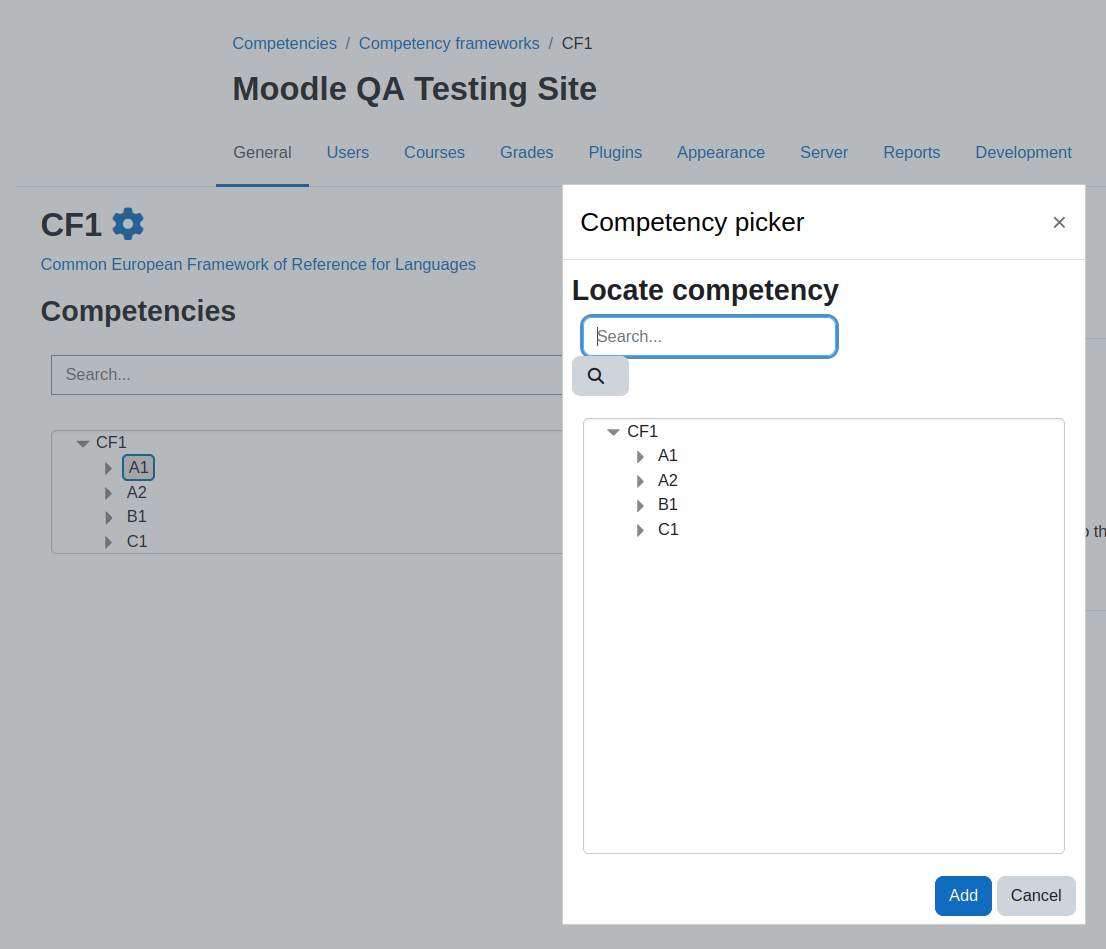Click the CF1 framework settings gear icon
This screenshot has height=949, width=1106.
(128, 224)
